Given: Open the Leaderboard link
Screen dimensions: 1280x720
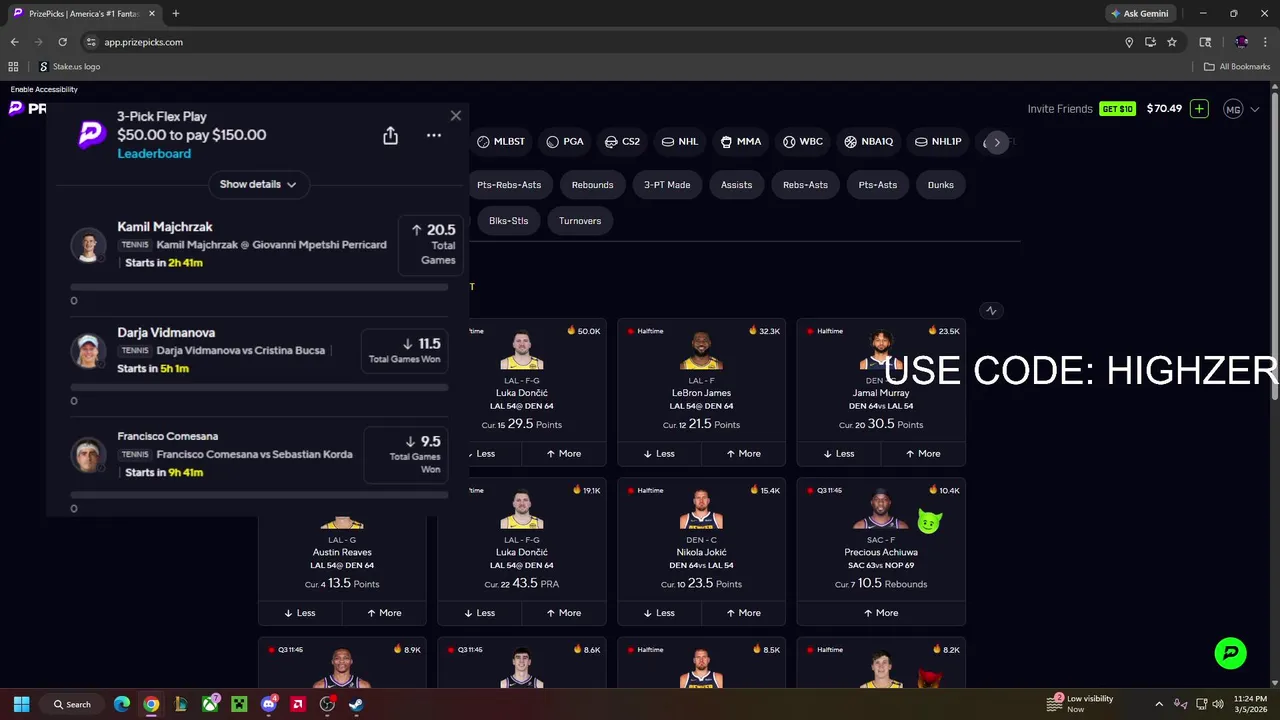Looking at the screenshot, I should (x=154, y=153).
